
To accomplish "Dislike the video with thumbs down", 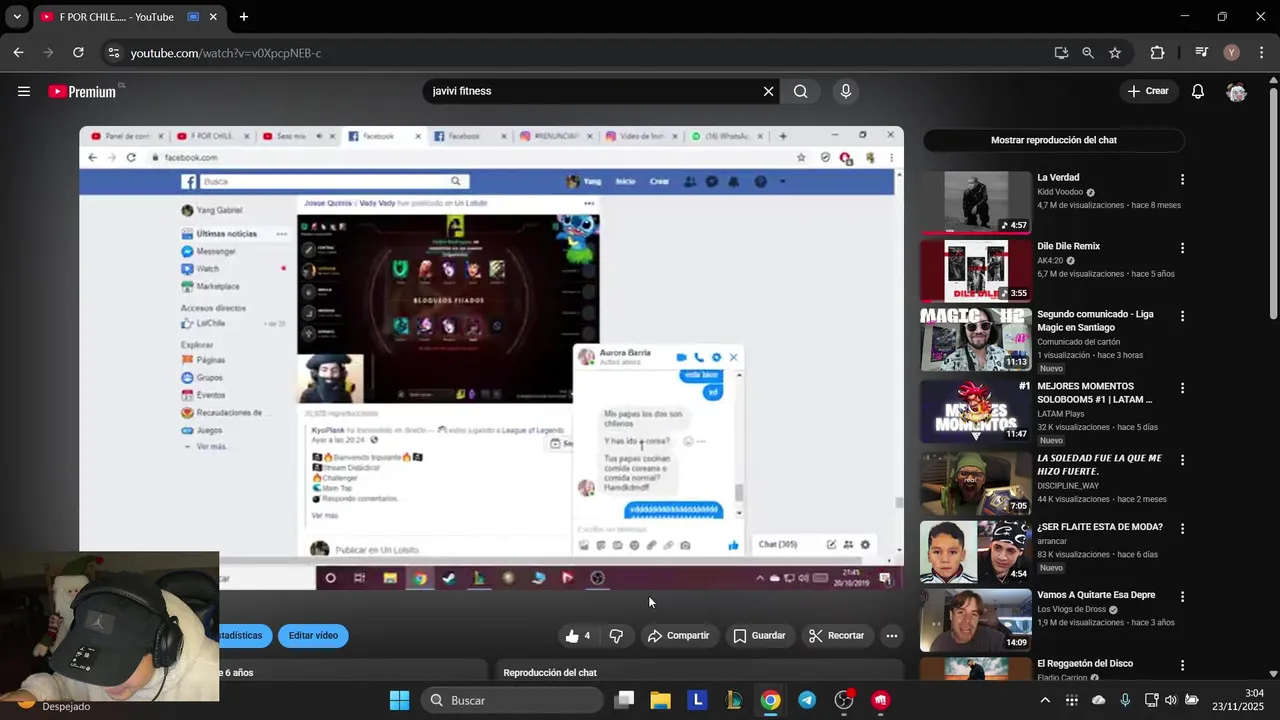I will click(616, 636).
